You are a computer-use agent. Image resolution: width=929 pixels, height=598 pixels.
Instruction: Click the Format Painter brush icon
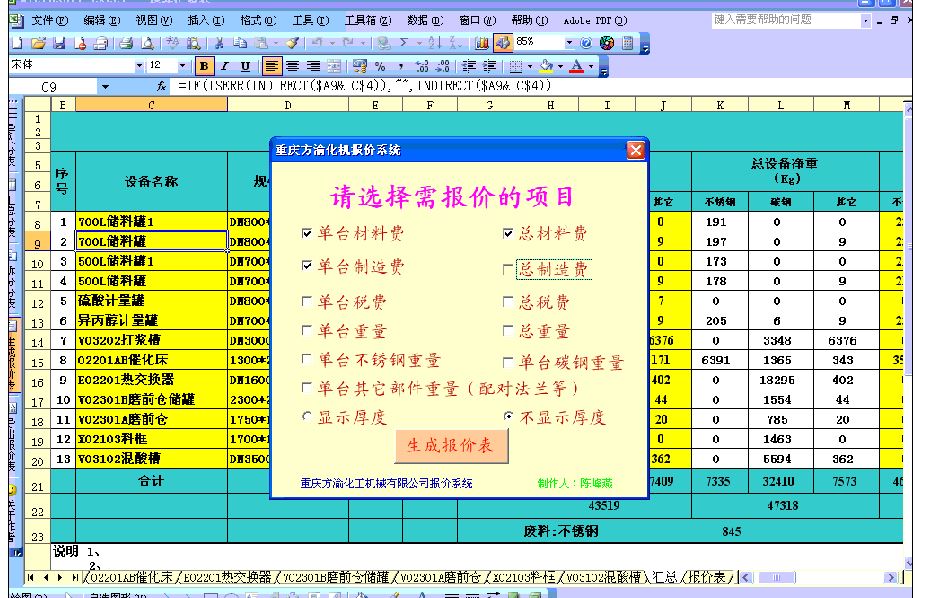[x=292, y=43]
